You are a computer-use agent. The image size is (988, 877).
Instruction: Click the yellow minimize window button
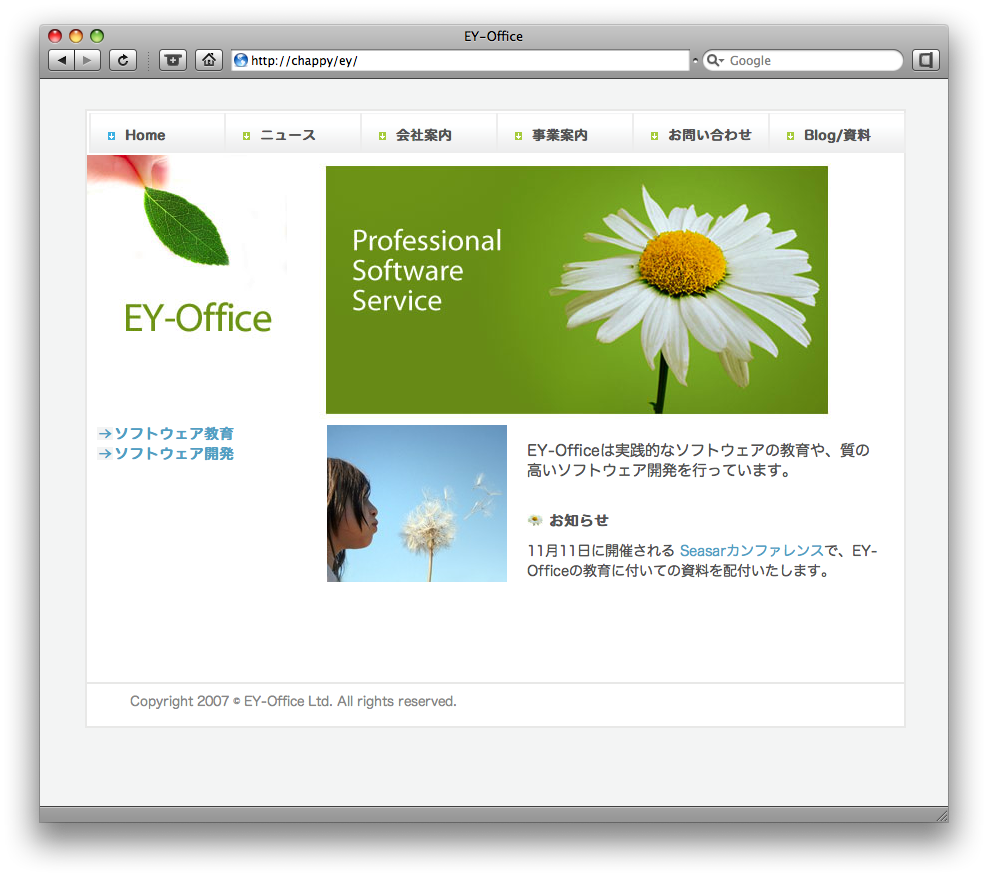tap(76, 36)
